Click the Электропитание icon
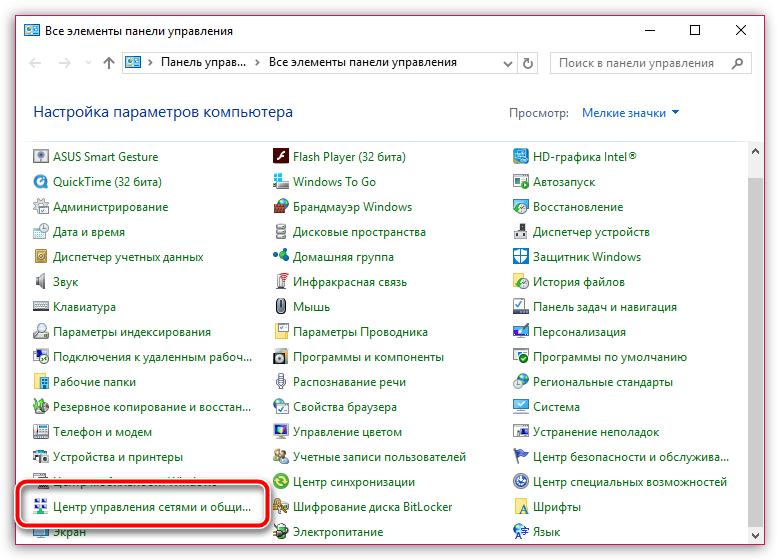This screenshot has height=560, width=780. click(x=281, y=532)
